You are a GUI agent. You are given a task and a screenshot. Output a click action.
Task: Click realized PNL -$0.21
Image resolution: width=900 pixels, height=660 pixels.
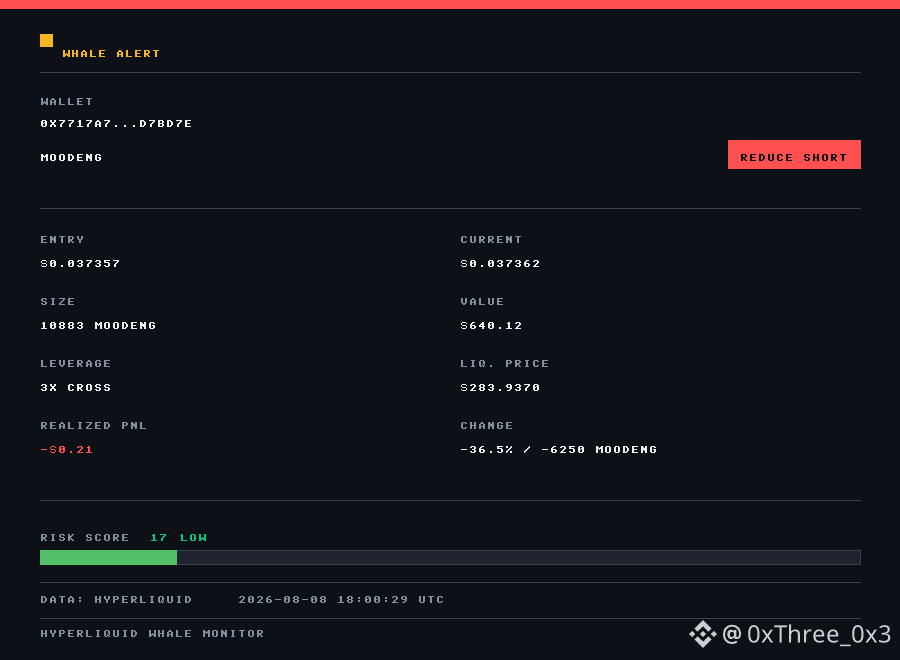click(67, 449)
